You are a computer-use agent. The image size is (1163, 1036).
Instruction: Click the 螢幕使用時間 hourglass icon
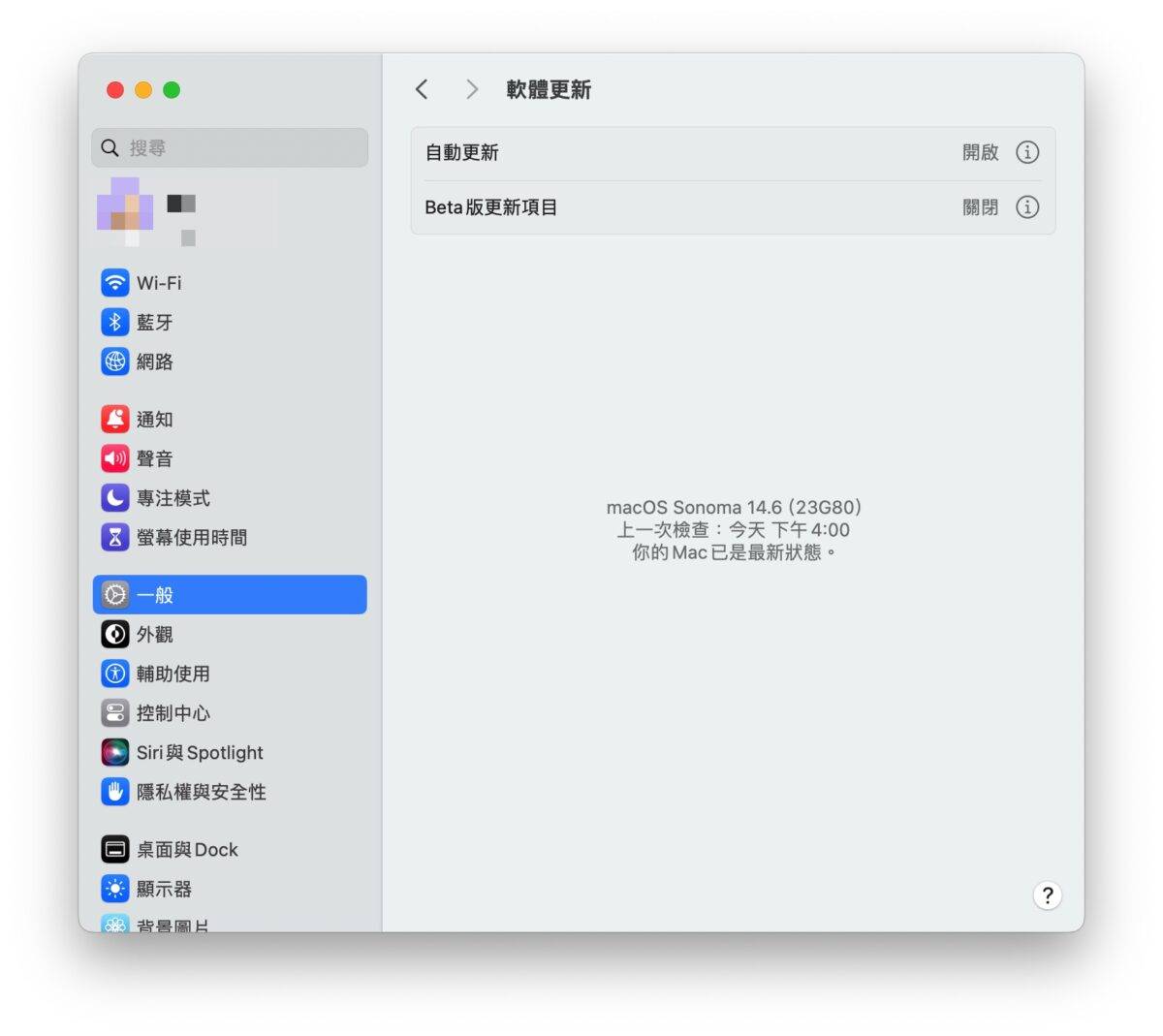pos(115,537)
